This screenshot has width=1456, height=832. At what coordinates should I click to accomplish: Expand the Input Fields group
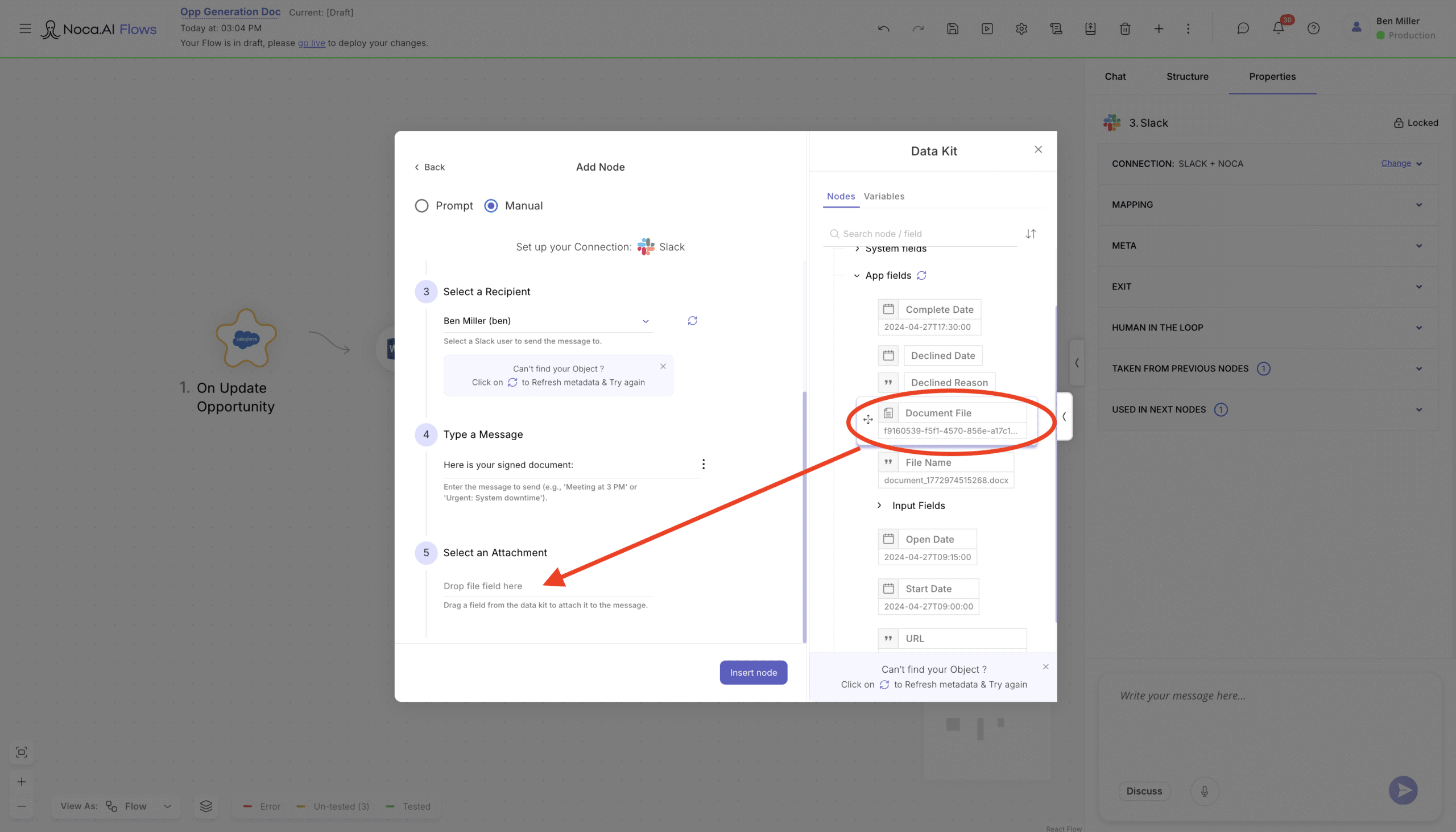point(879,506)
